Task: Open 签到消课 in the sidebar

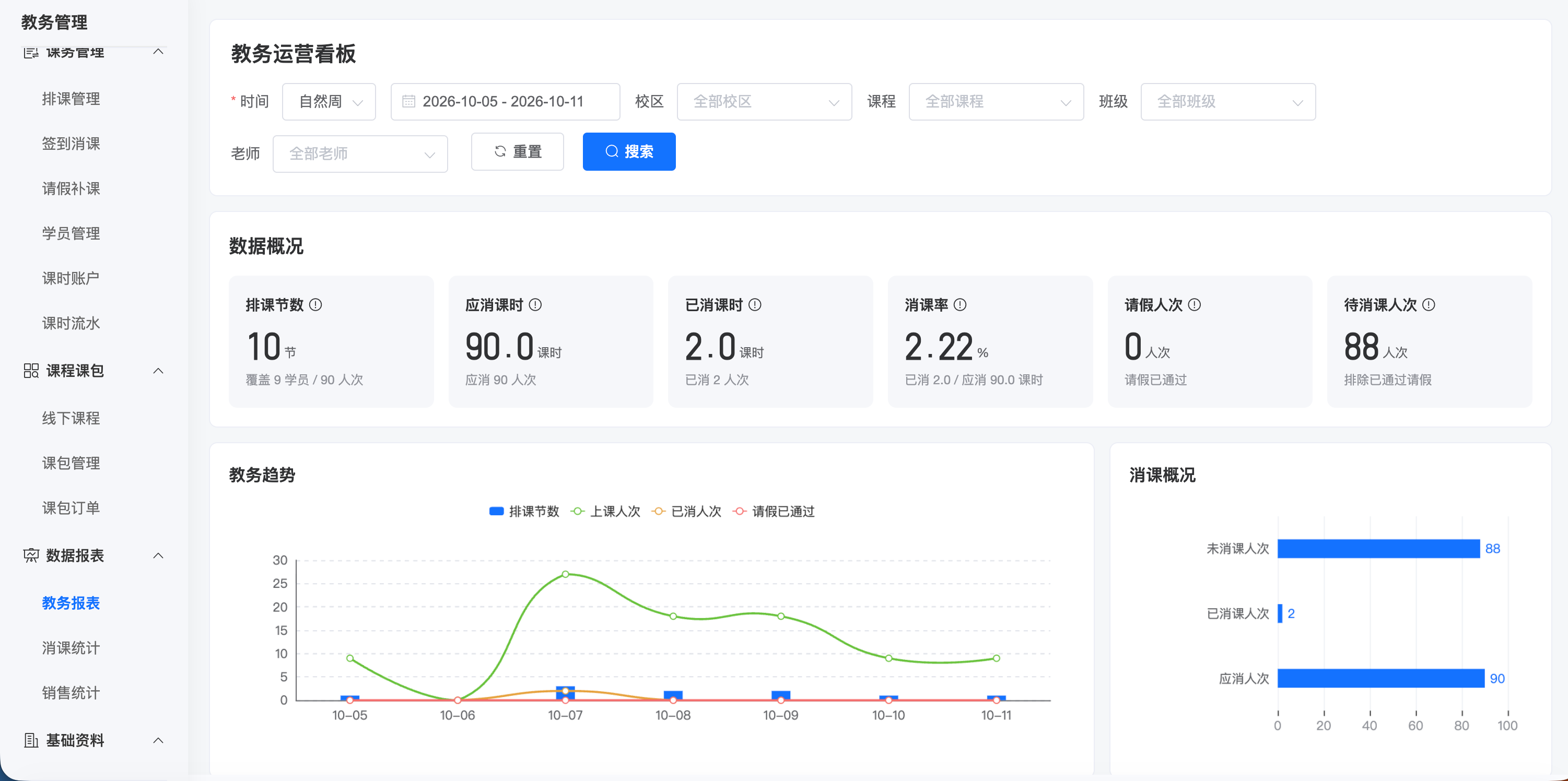Action: click(x=71, y=144)
